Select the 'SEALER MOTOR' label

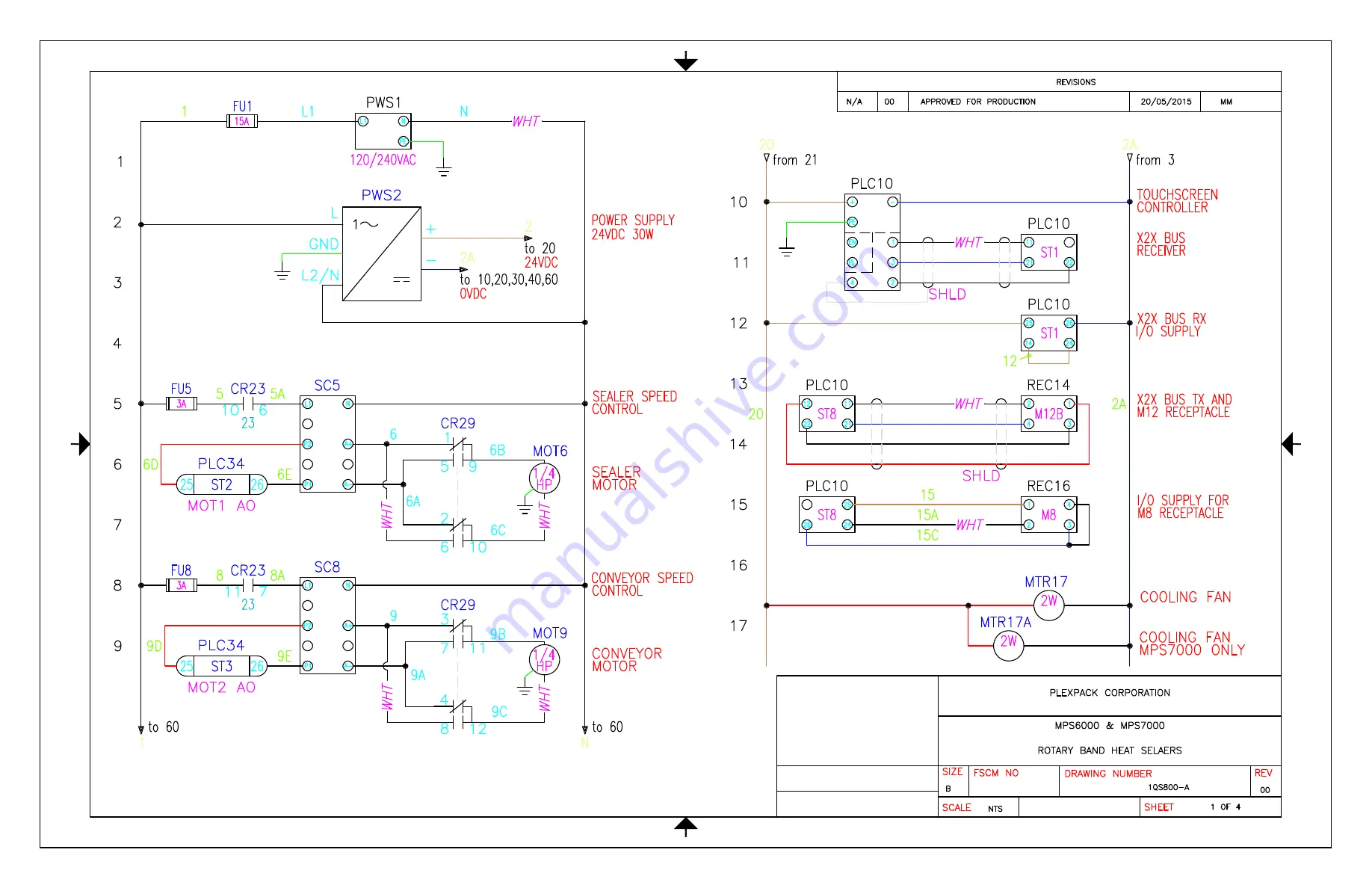616,478
